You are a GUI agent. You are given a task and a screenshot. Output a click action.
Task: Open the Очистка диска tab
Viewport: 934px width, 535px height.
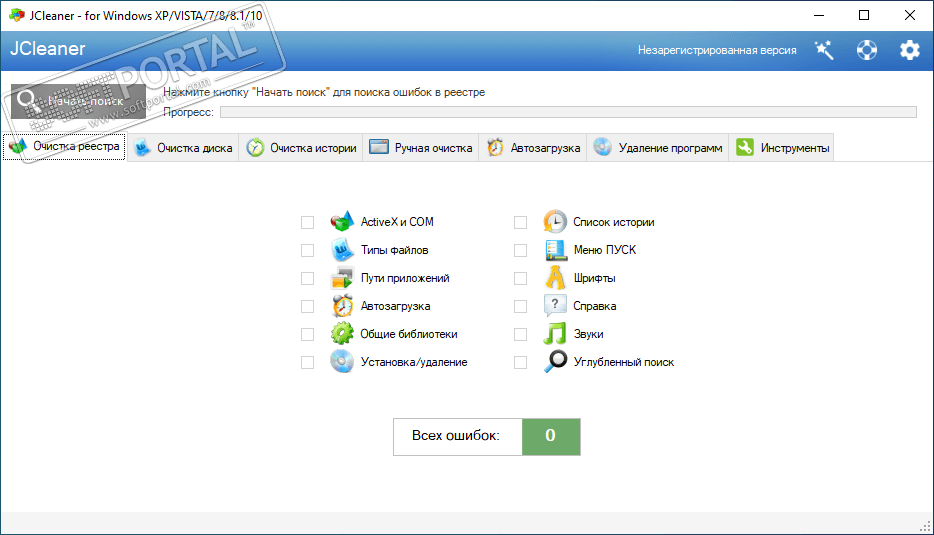click(183, 148)
